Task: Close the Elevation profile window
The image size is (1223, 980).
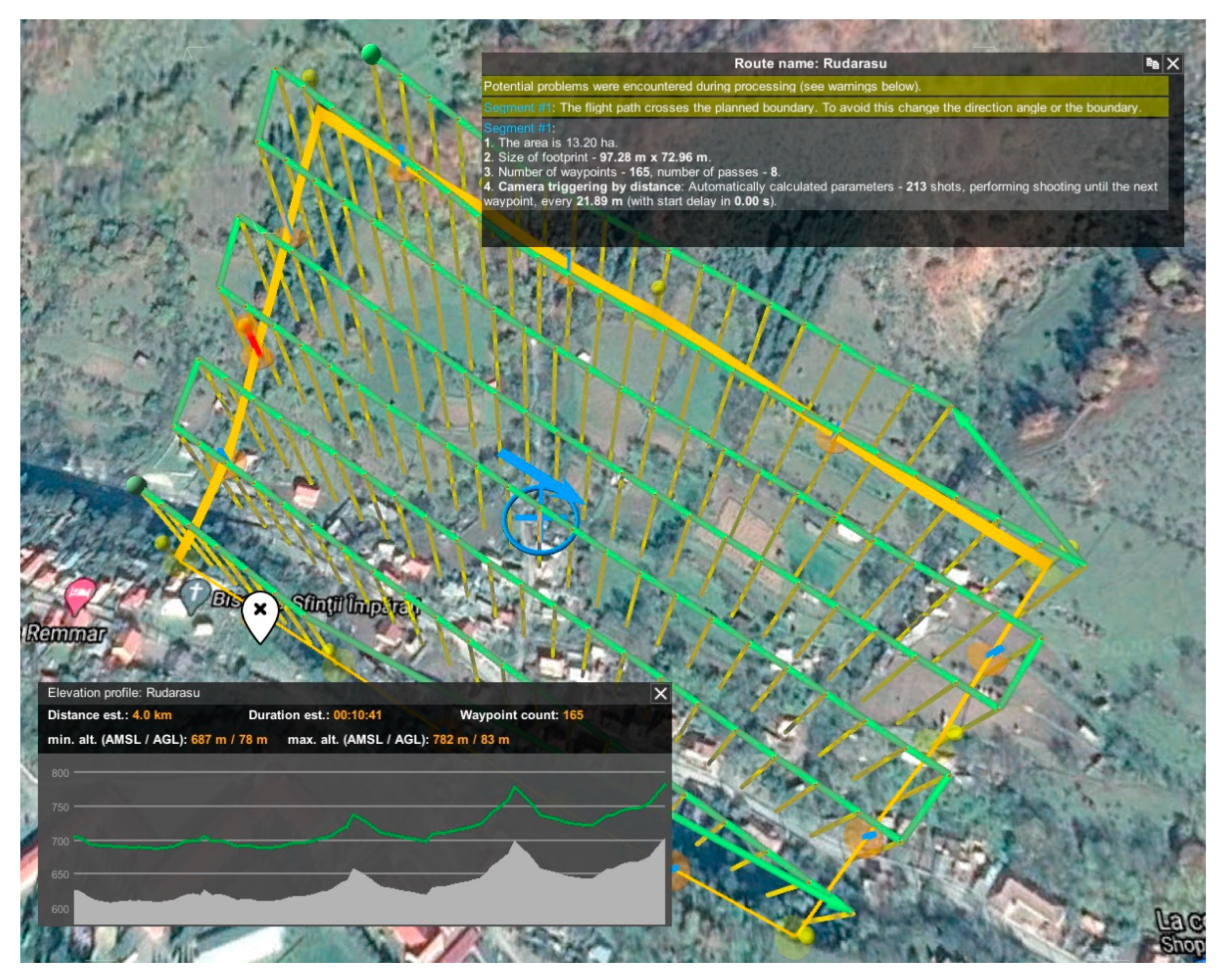Action: click(x=660, y=693)
